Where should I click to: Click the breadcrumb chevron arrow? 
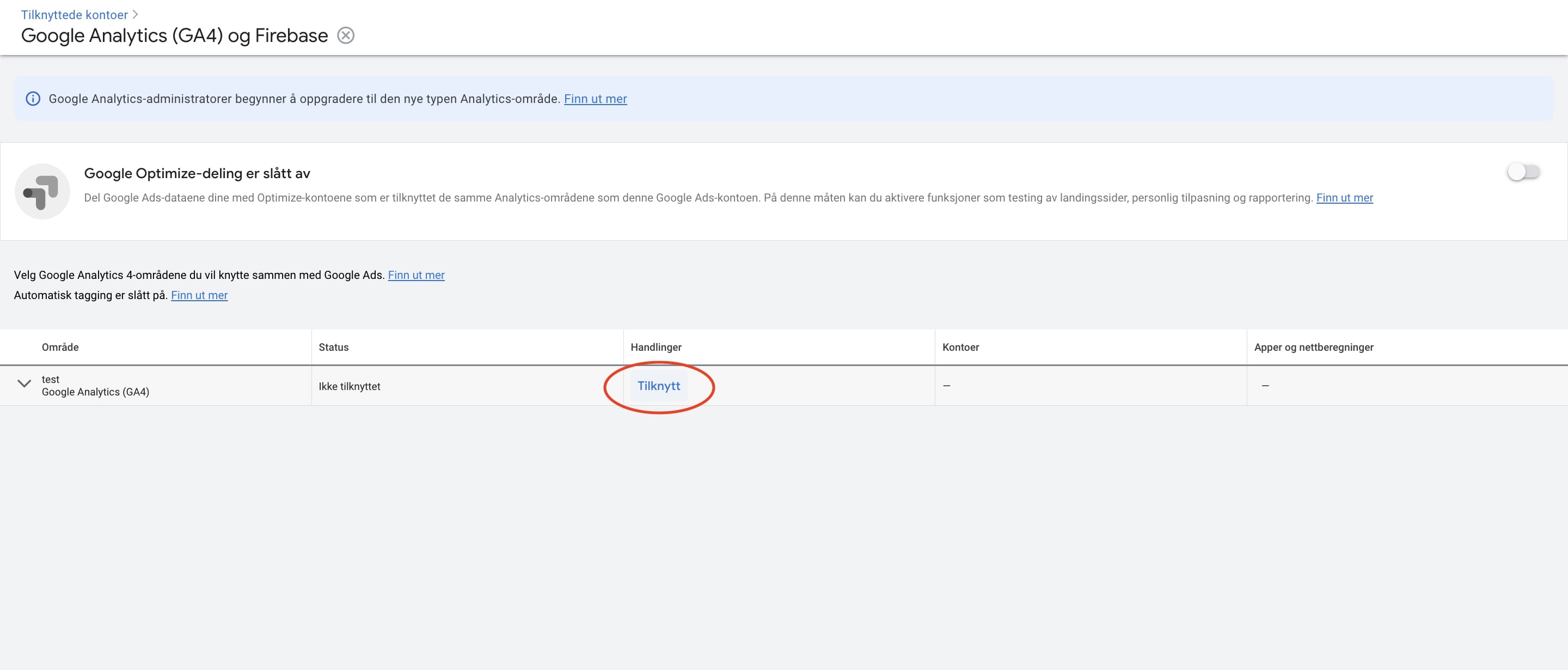[x=135, y=15]
